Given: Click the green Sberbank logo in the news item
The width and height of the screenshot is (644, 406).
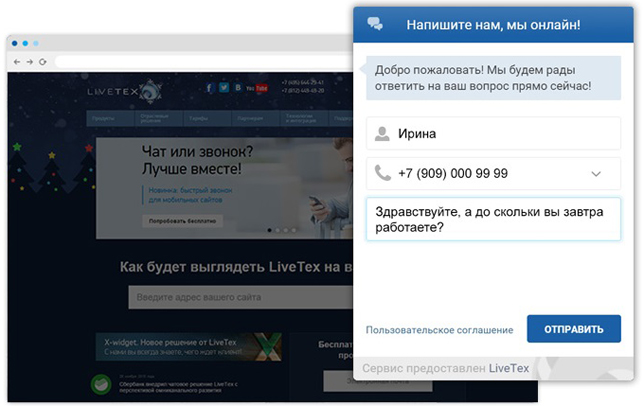Looking at the screenshot, I should click(x=101, y=384).
